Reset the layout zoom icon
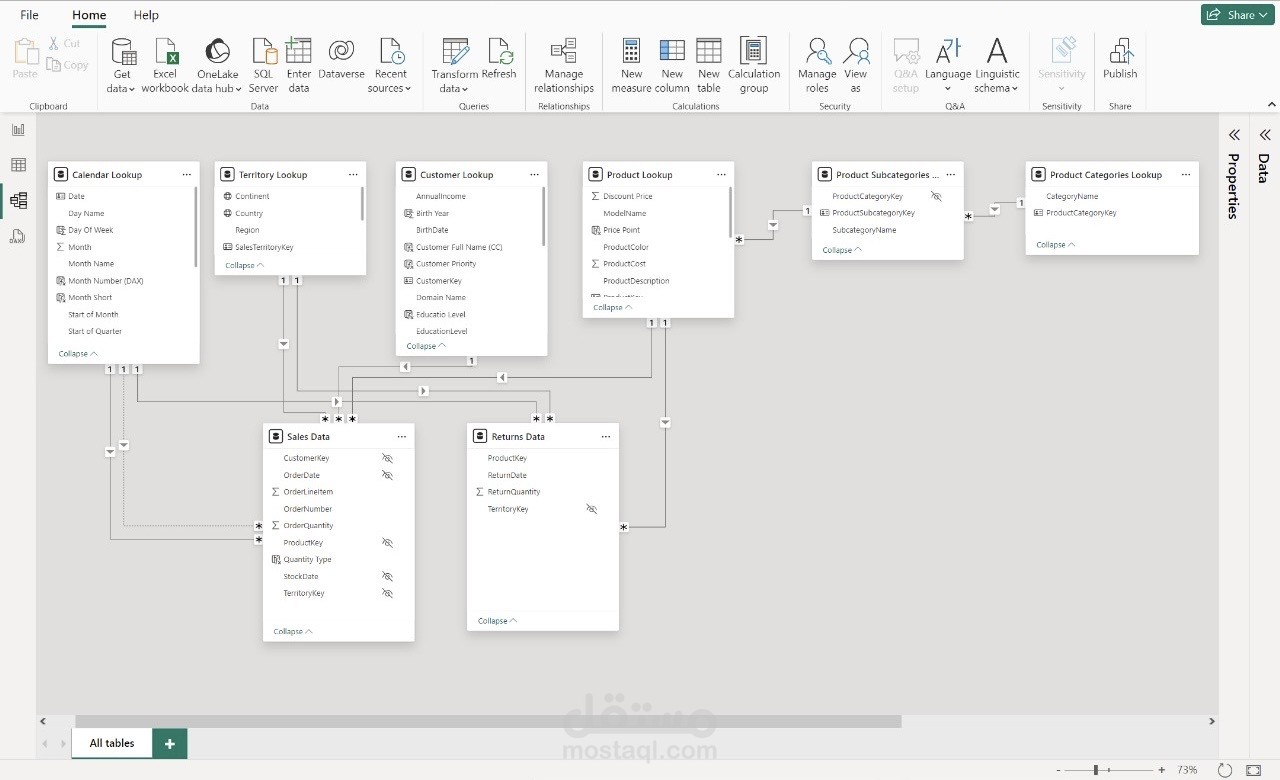The width and height of the screenshot is (1280, 780). click(1225, 770)
